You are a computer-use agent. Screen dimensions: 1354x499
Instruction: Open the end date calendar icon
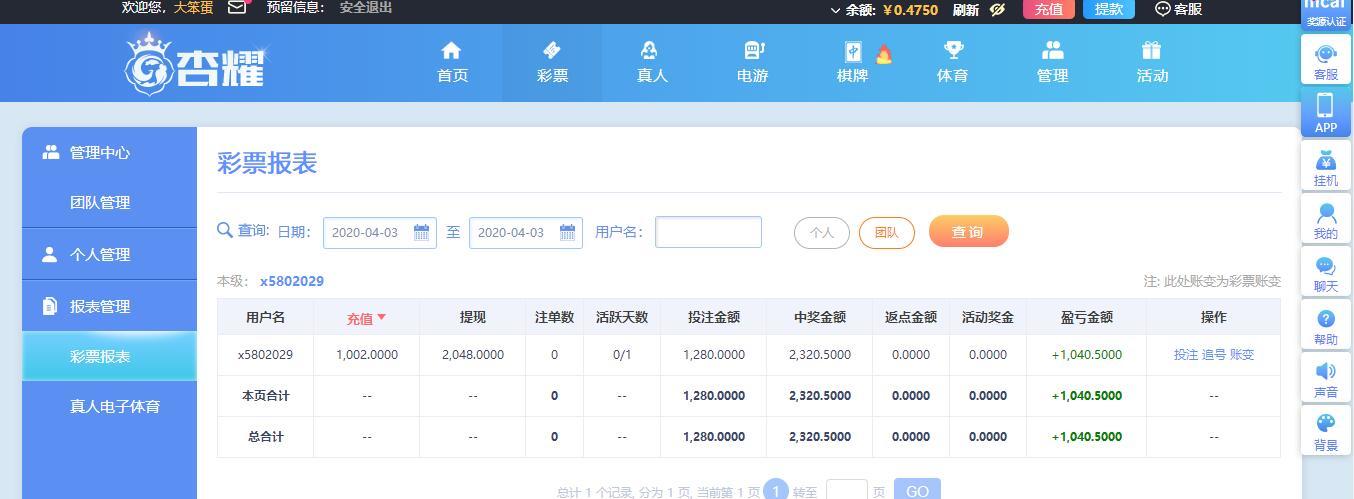(x=567, y=232)
